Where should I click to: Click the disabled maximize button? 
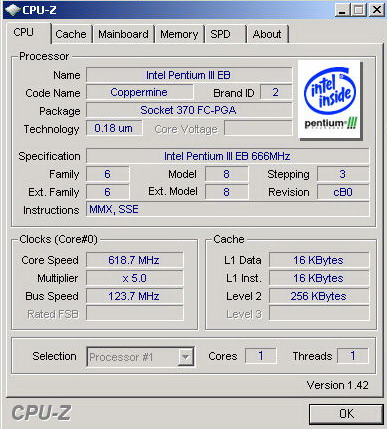358,10
